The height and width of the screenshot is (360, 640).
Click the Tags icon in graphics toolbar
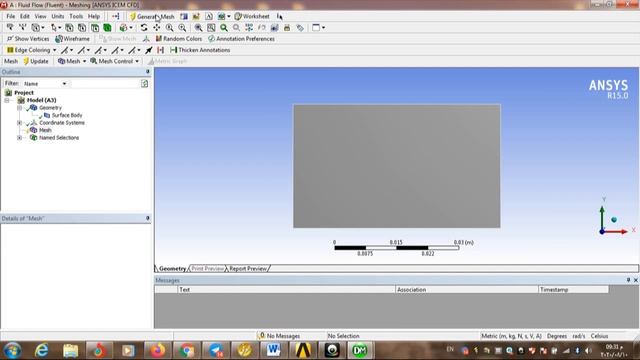pos(300,28)
